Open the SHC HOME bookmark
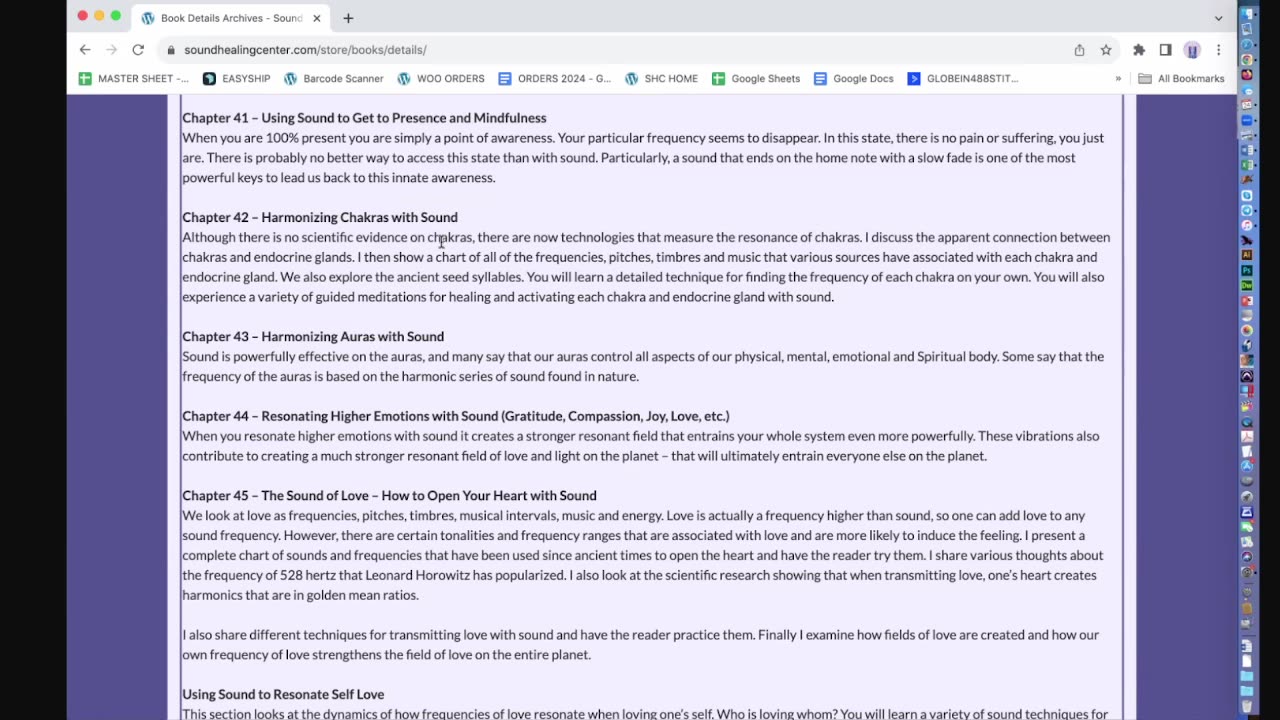Viewport: 1280px width, 720px height. click(662, 79)
